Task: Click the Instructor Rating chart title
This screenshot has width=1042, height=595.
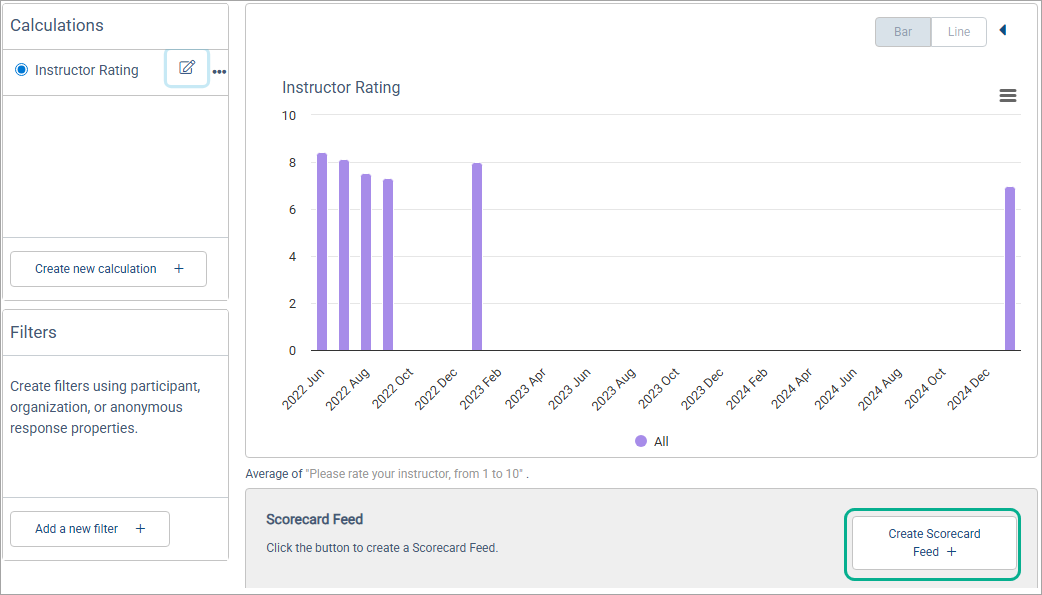Action: click(341, 88)
